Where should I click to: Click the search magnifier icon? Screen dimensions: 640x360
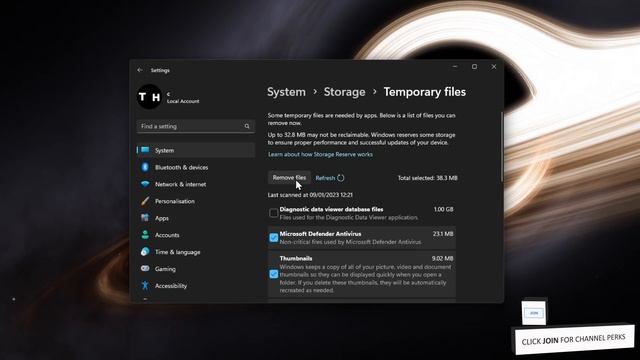247,126
